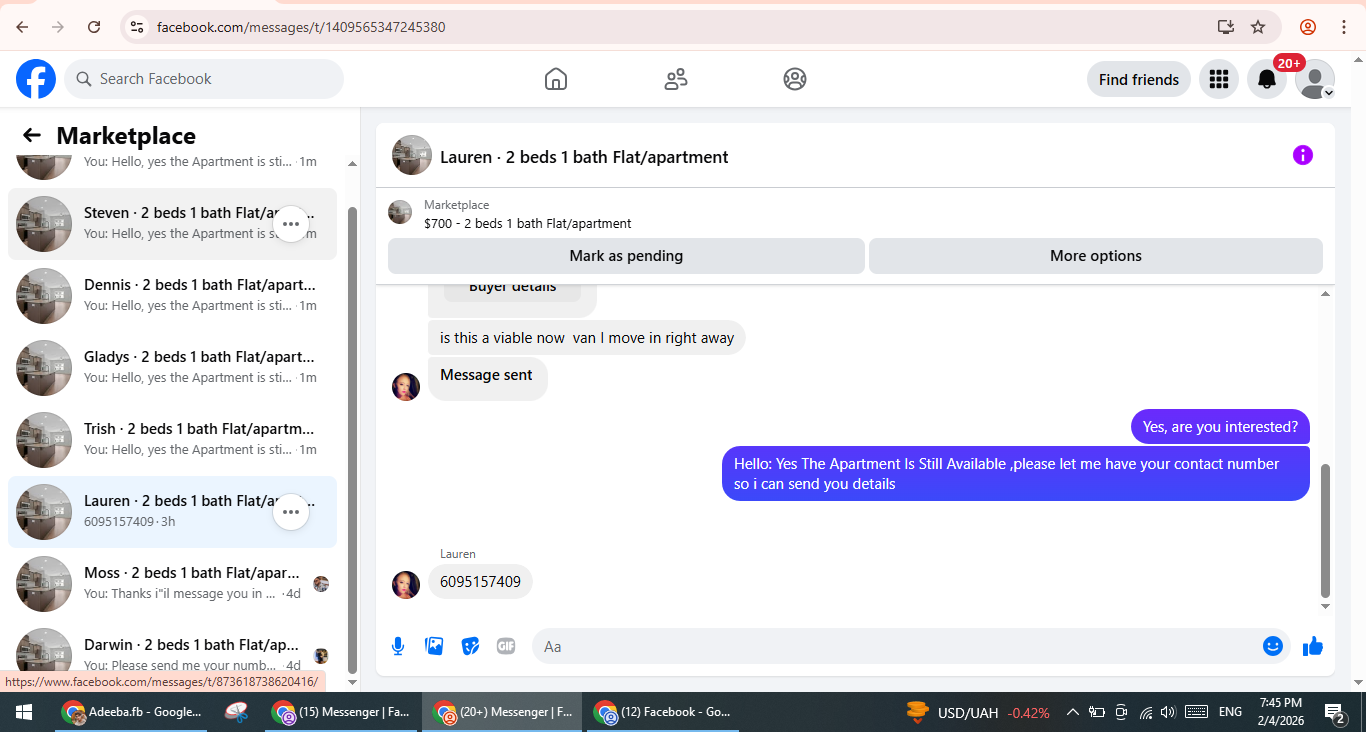Viewport: 1366px width, 732px height.
Task: Open the notifications bell icon
Action: pyautogui.click(x=1267, y=79)
